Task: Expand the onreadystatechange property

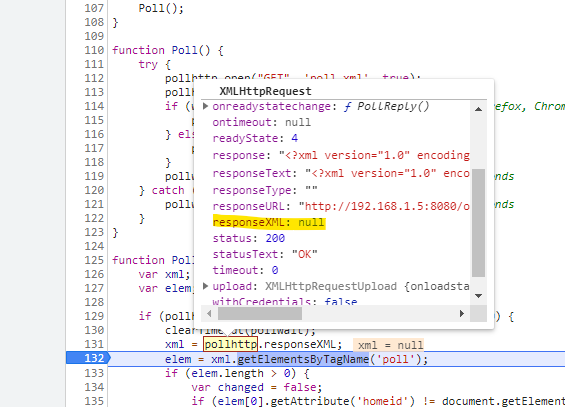Action: click(x=205, y=106)
